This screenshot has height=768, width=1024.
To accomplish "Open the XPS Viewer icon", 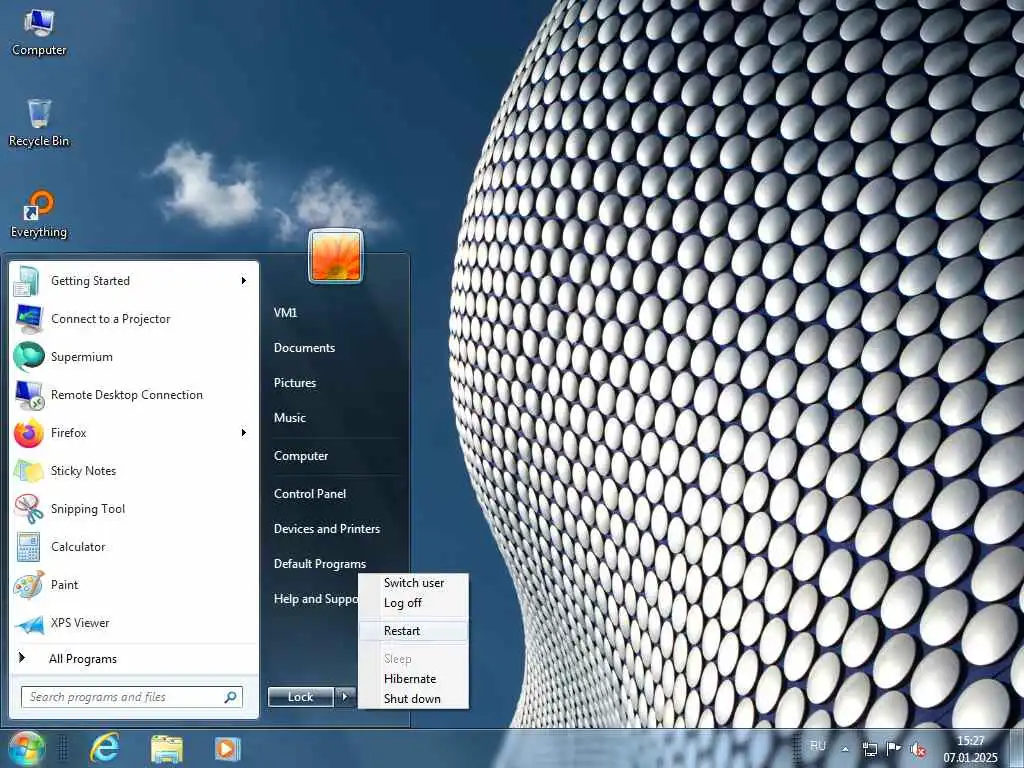I will pos(28,623).
